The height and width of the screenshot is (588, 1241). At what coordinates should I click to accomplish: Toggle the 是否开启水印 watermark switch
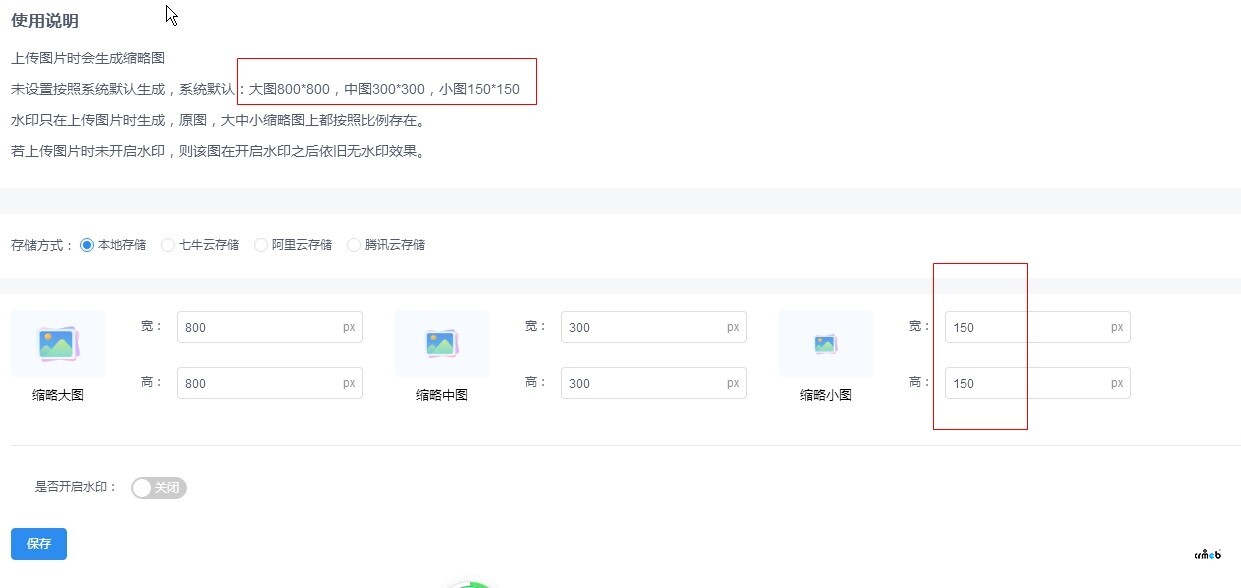159,488
